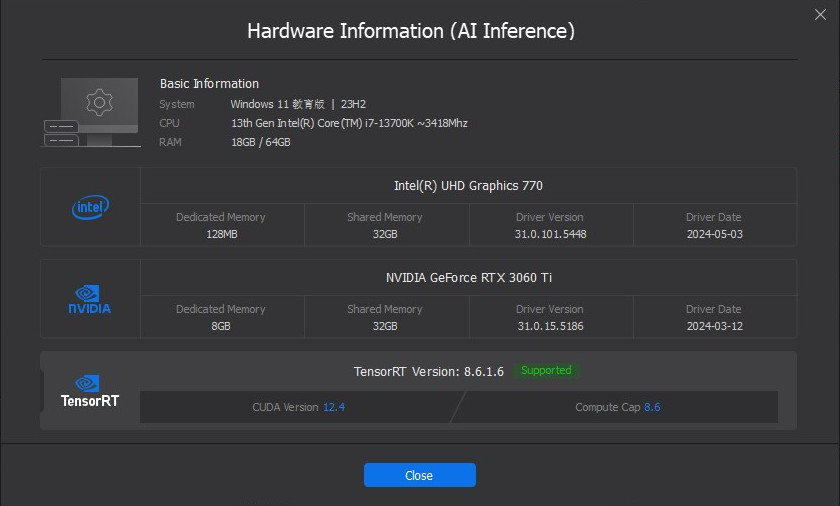Click the computer settings illustration icon
This screenshot has height=506, width=840.
(x=91, y=112)
